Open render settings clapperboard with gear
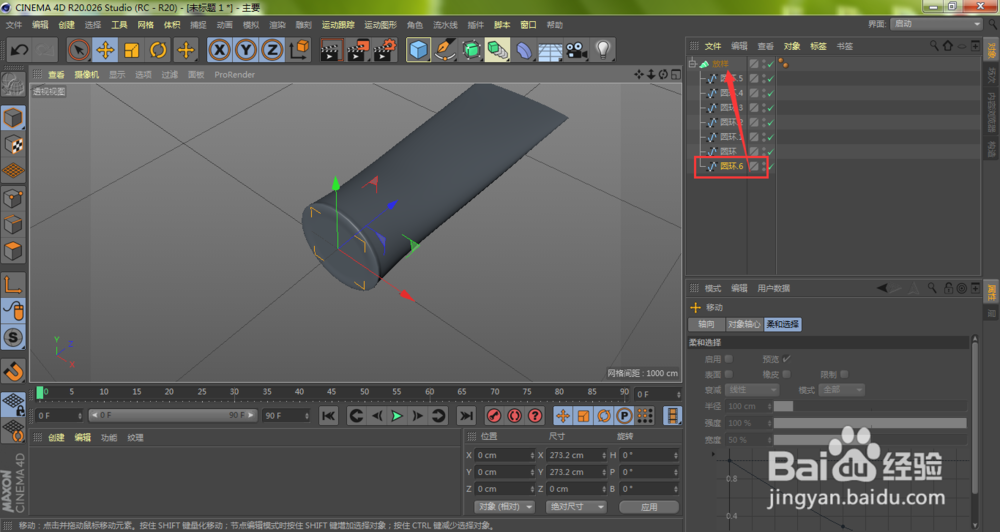This screenshot has height=532, width=1000. (385, 49)
